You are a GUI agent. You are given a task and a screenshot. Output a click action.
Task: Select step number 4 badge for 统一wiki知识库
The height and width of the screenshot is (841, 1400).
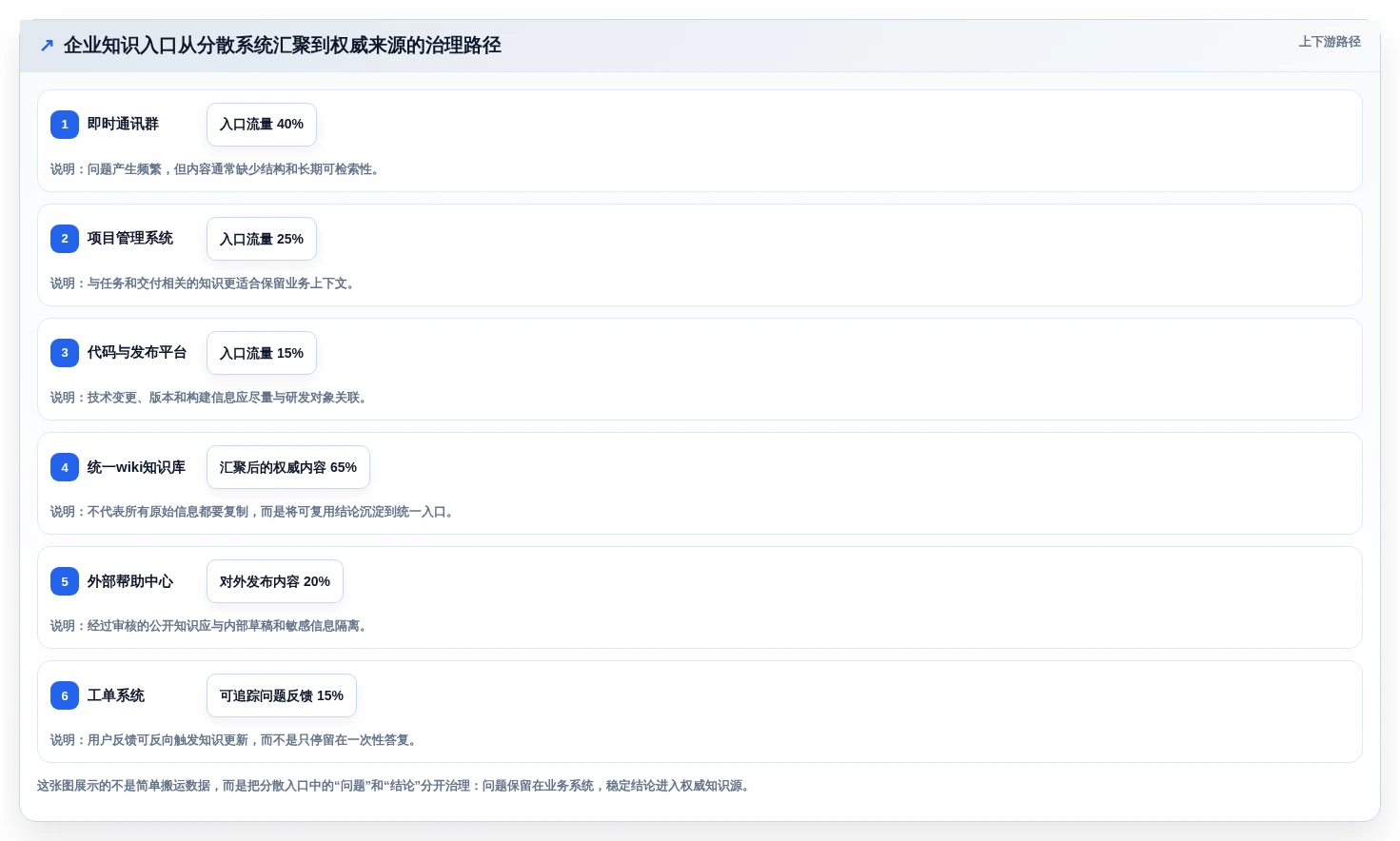pos(65,467)
